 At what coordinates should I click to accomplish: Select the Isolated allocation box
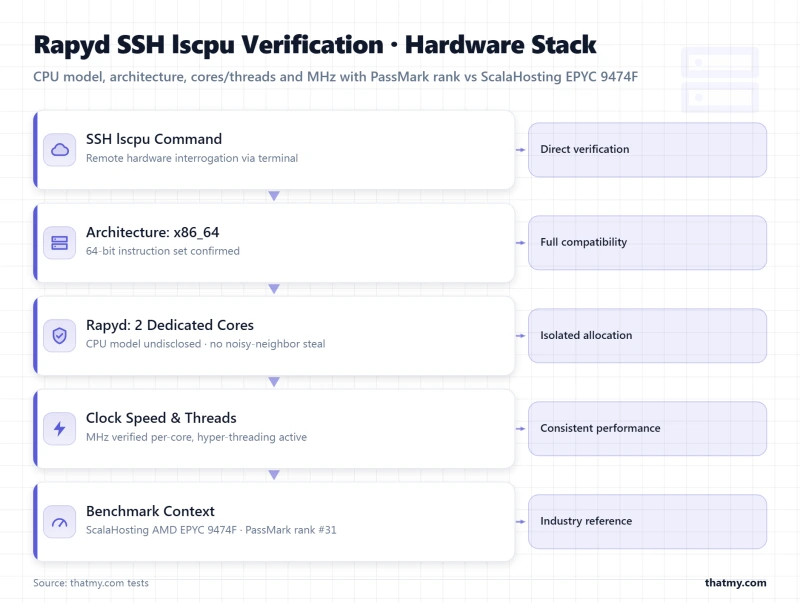pyautogui.click(x=647, y=336)
